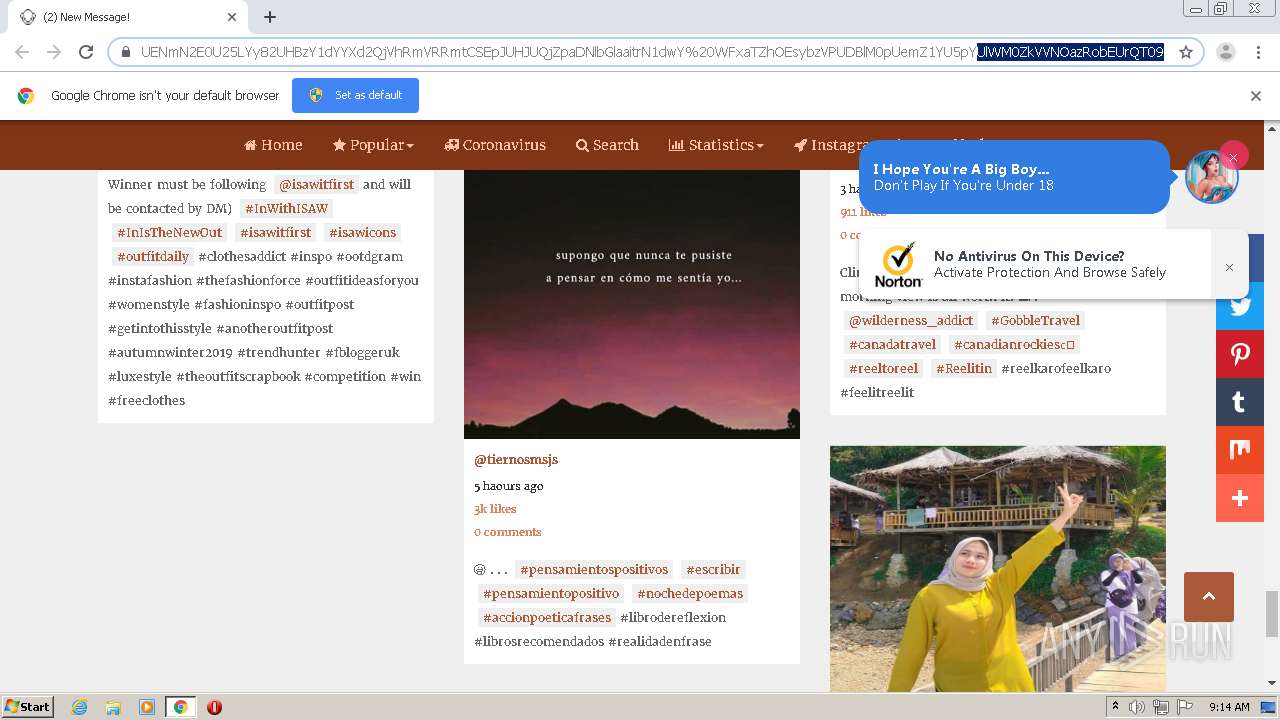
Task: Open hashtag #pensamientospositivos
Action: tap(594, 569)
